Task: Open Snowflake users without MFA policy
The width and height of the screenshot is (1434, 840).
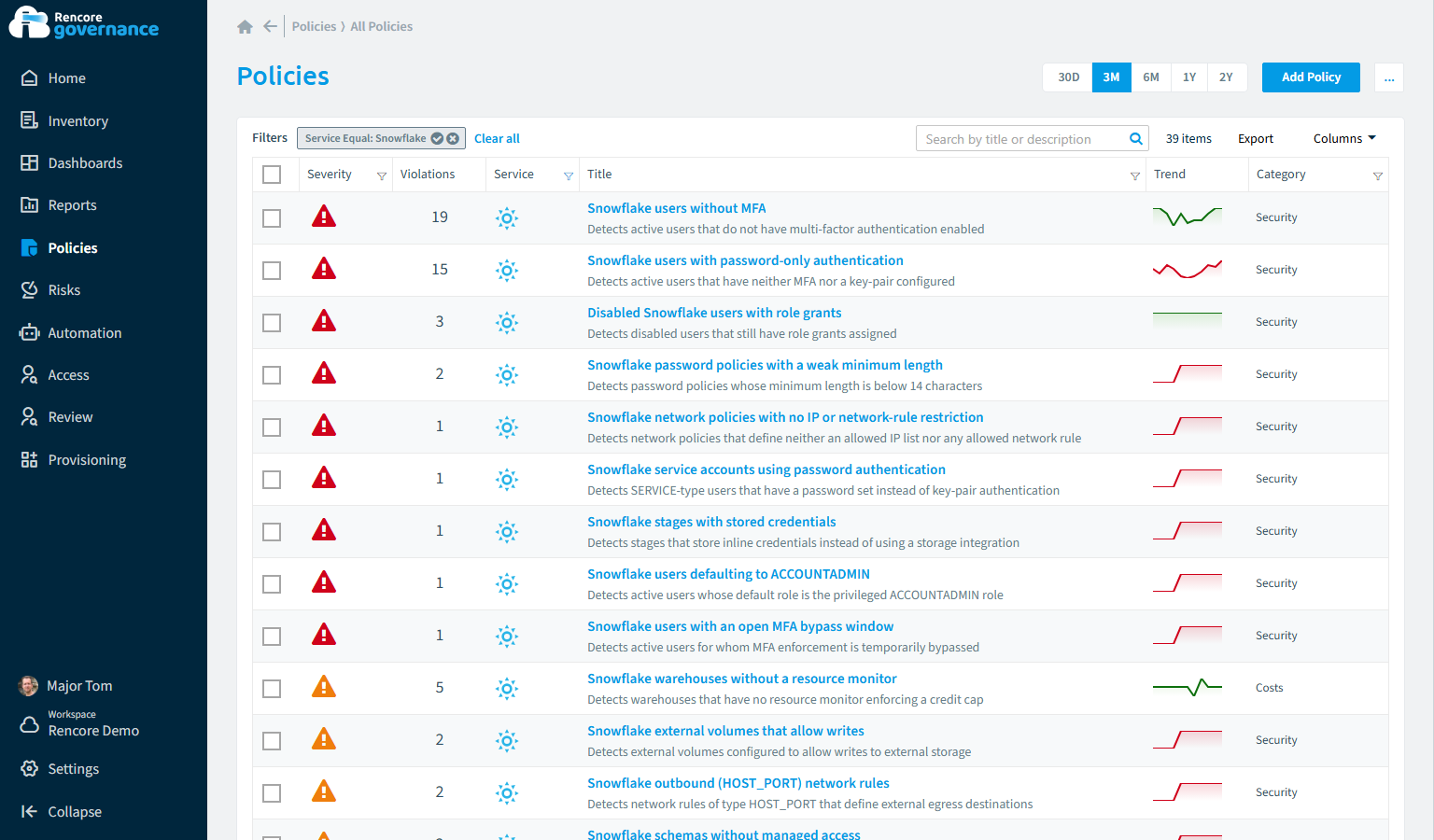Action: (676, 208)
